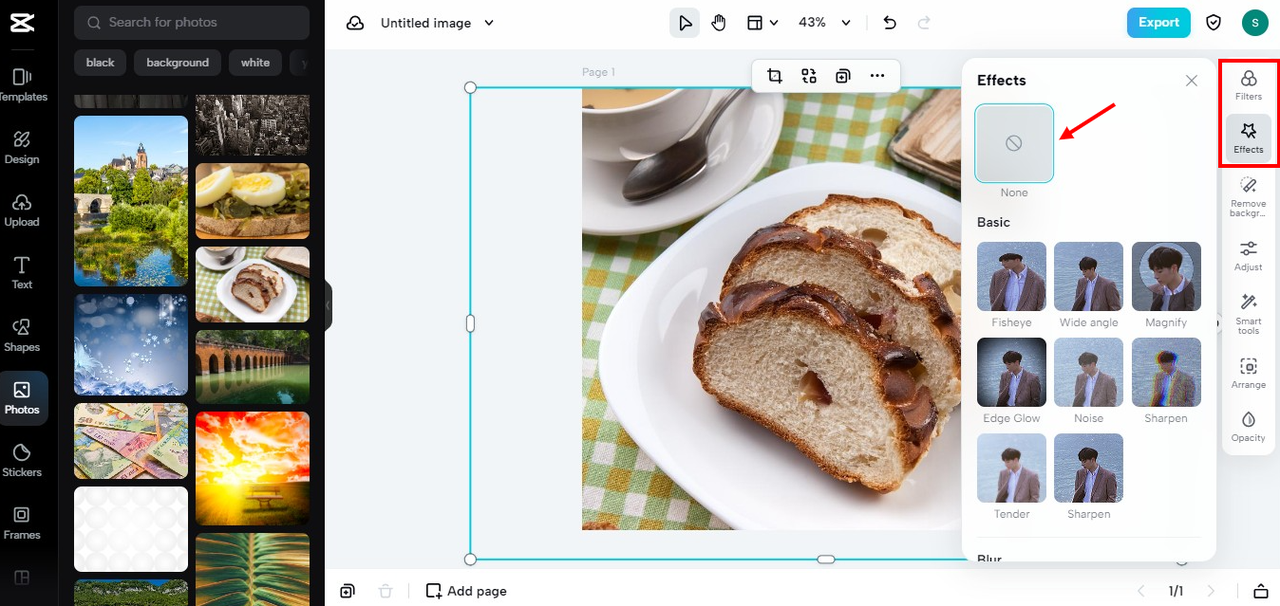This screenshot has width=1280, height=606.
Task: Open the Effects tool
Action: 1248,138
